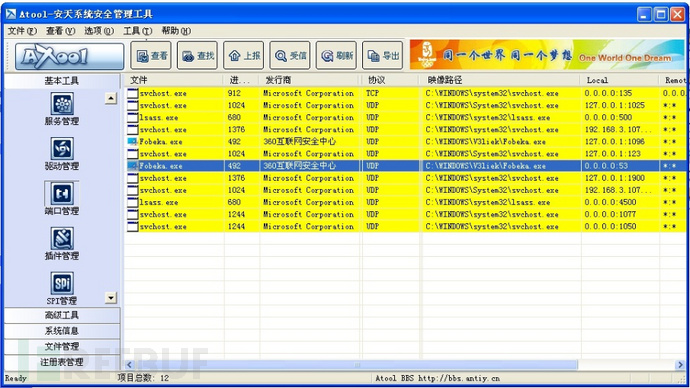Select the svchost.exe row with local 127.0.0.1:1025
The height and width of the screenshot is (388, 690).
(x=405, y=106)
